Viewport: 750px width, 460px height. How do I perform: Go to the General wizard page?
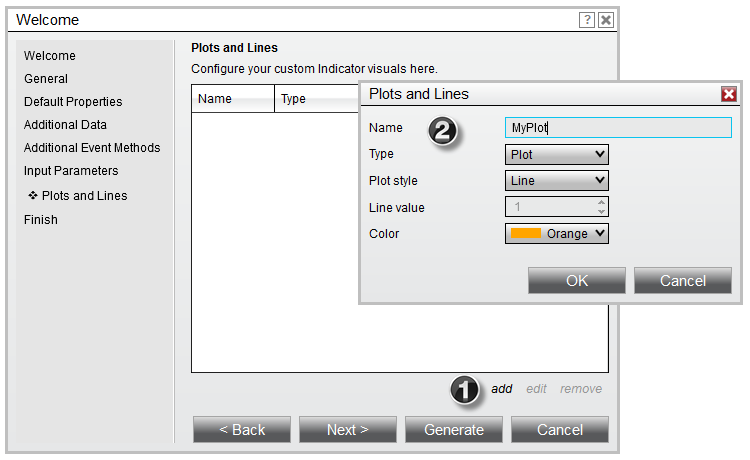coord(46,79)
